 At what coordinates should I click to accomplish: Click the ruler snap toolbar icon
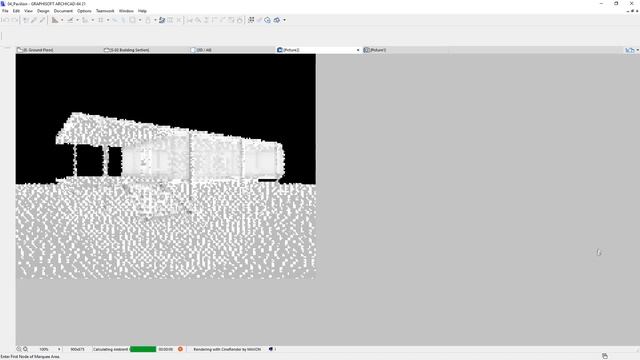coord(70,20)
